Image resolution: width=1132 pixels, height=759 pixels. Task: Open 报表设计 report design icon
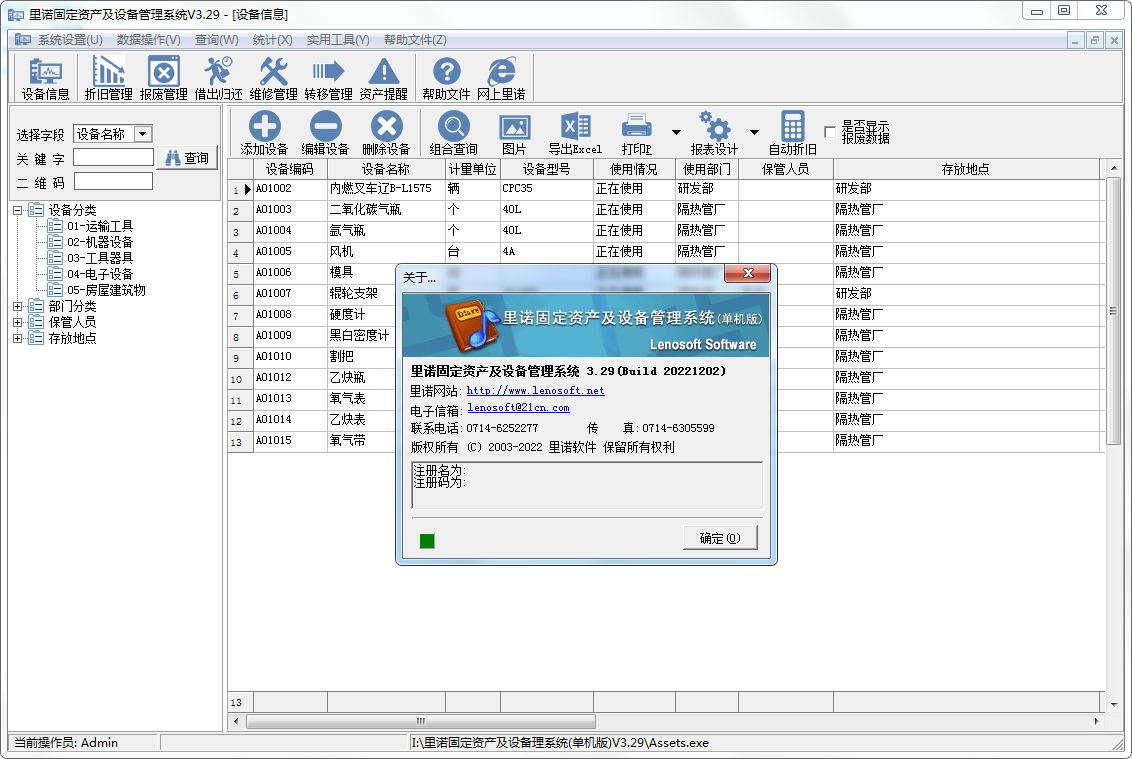tap(714, 134)
